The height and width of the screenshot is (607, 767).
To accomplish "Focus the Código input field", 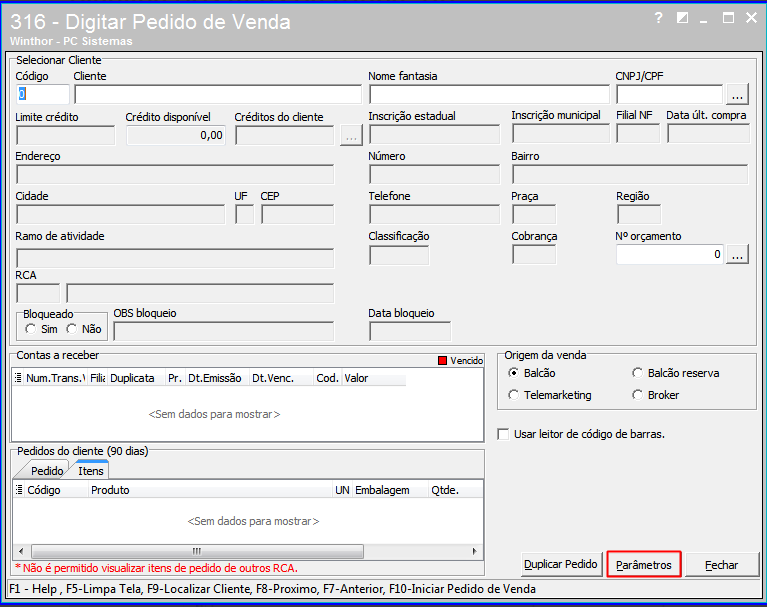I will point(43,94).
